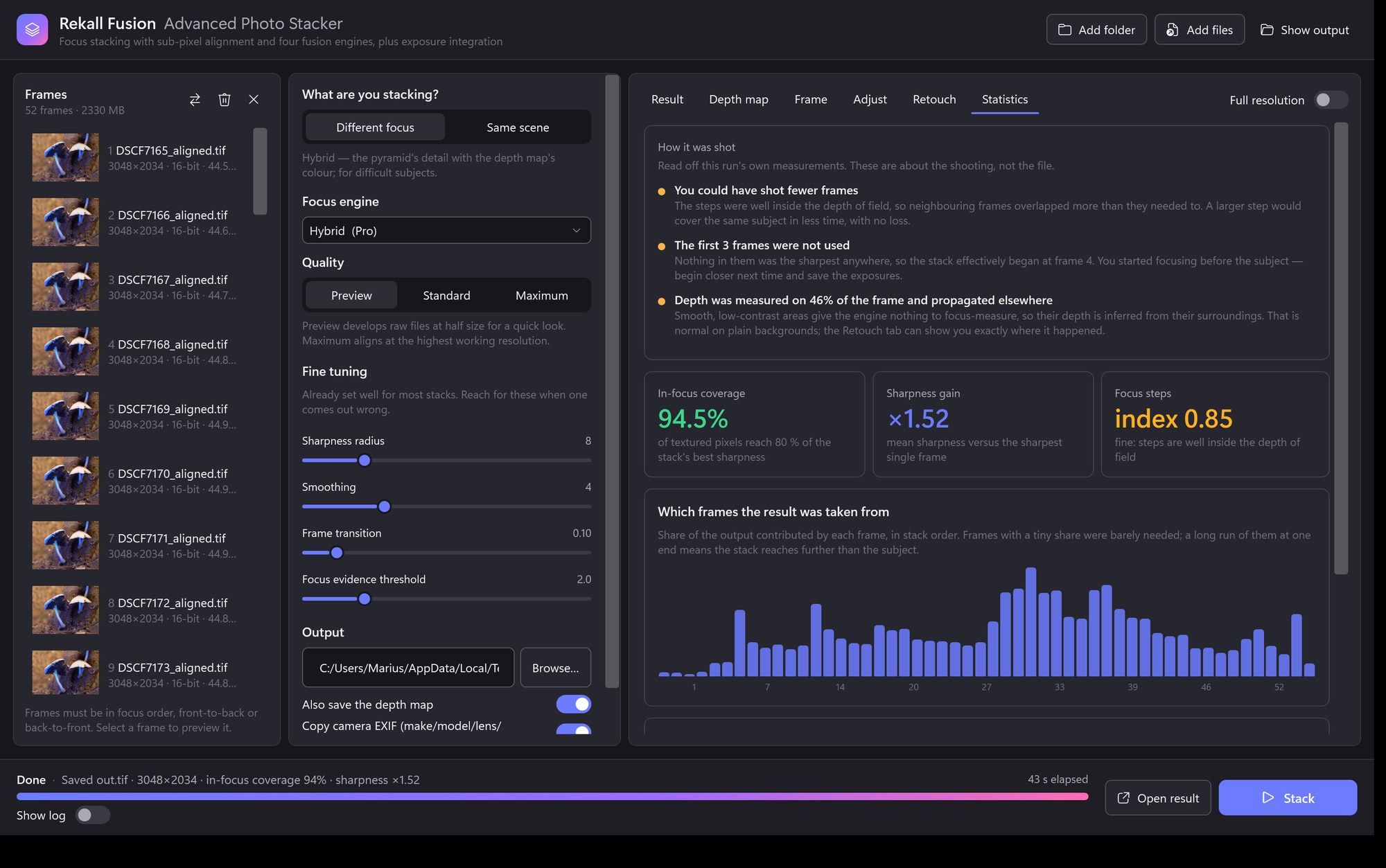Switch to the Result tab
The width and height of the screenshot is (1386, 868).
(667, 100)
